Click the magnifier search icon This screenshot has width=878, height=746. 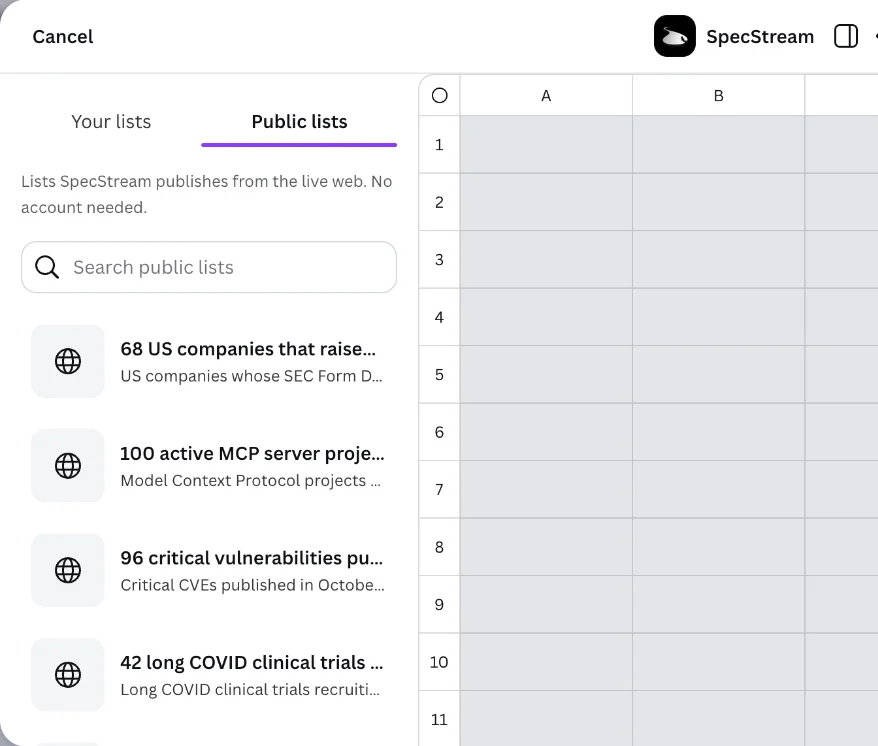coord(47,267)
